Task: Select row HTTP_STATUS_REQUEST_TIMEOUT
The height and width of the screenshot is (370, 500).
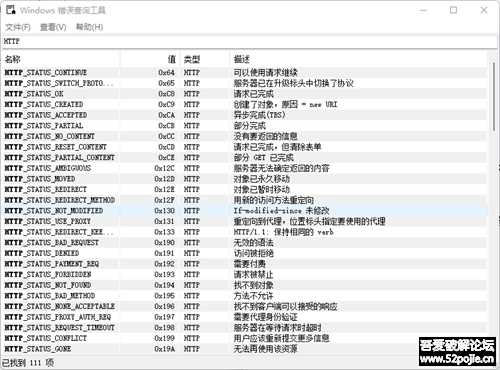Action: tap(245, 328)
